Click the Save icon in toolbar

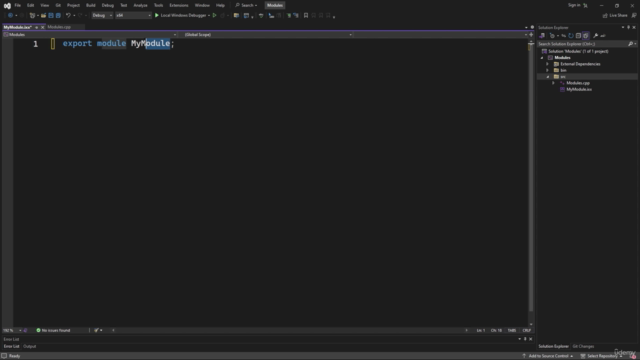coord(51,16)
